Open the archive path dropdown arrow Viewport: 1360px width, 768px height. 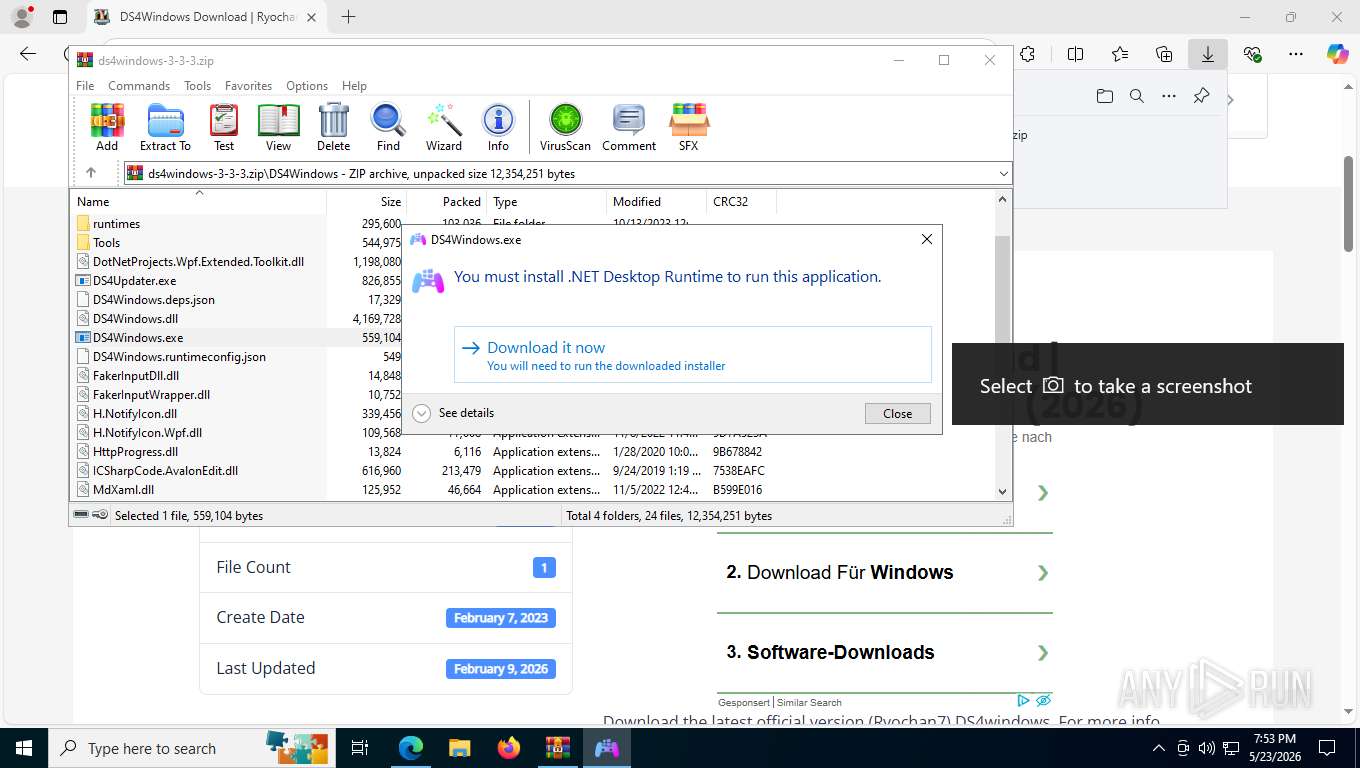point(1004,174)
